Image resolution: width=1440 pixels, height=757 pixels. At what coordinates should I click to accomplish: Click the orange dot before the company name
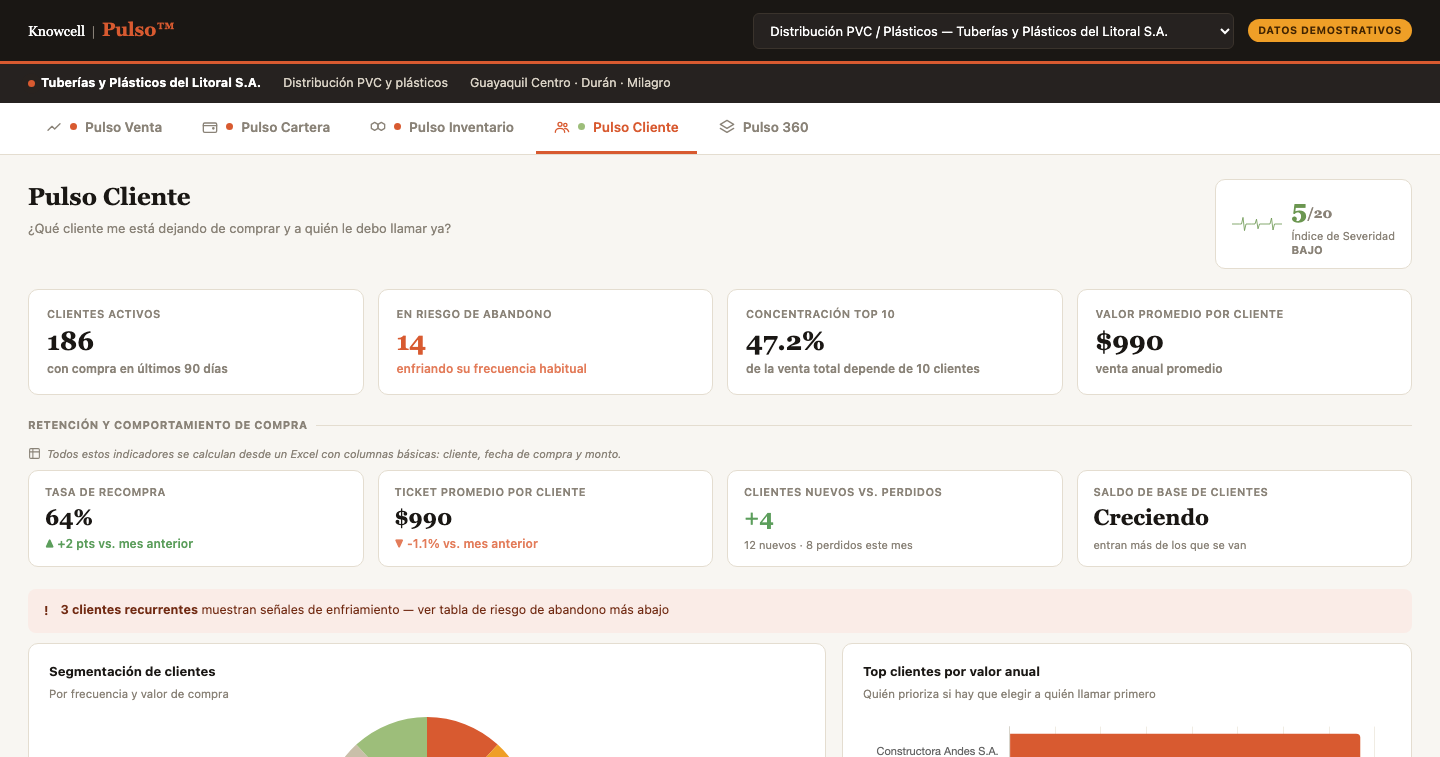coord(32,83)
